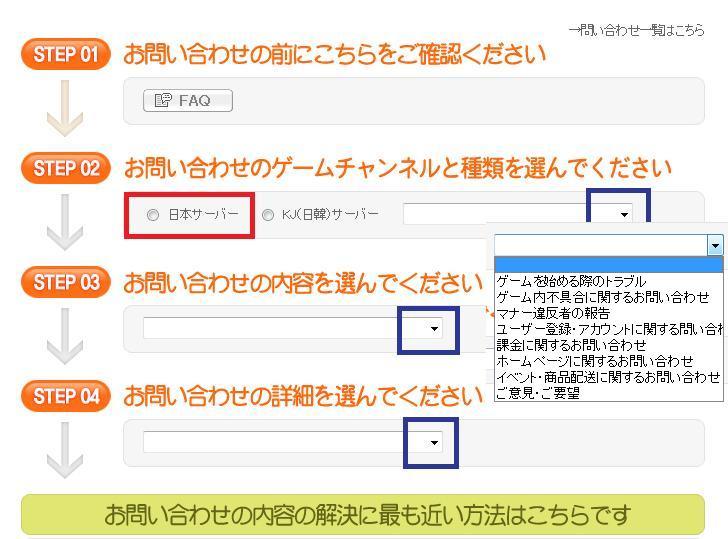
Task: Select イベント・商品配送に関するお問い合わせ option
Action: (607, 377)
